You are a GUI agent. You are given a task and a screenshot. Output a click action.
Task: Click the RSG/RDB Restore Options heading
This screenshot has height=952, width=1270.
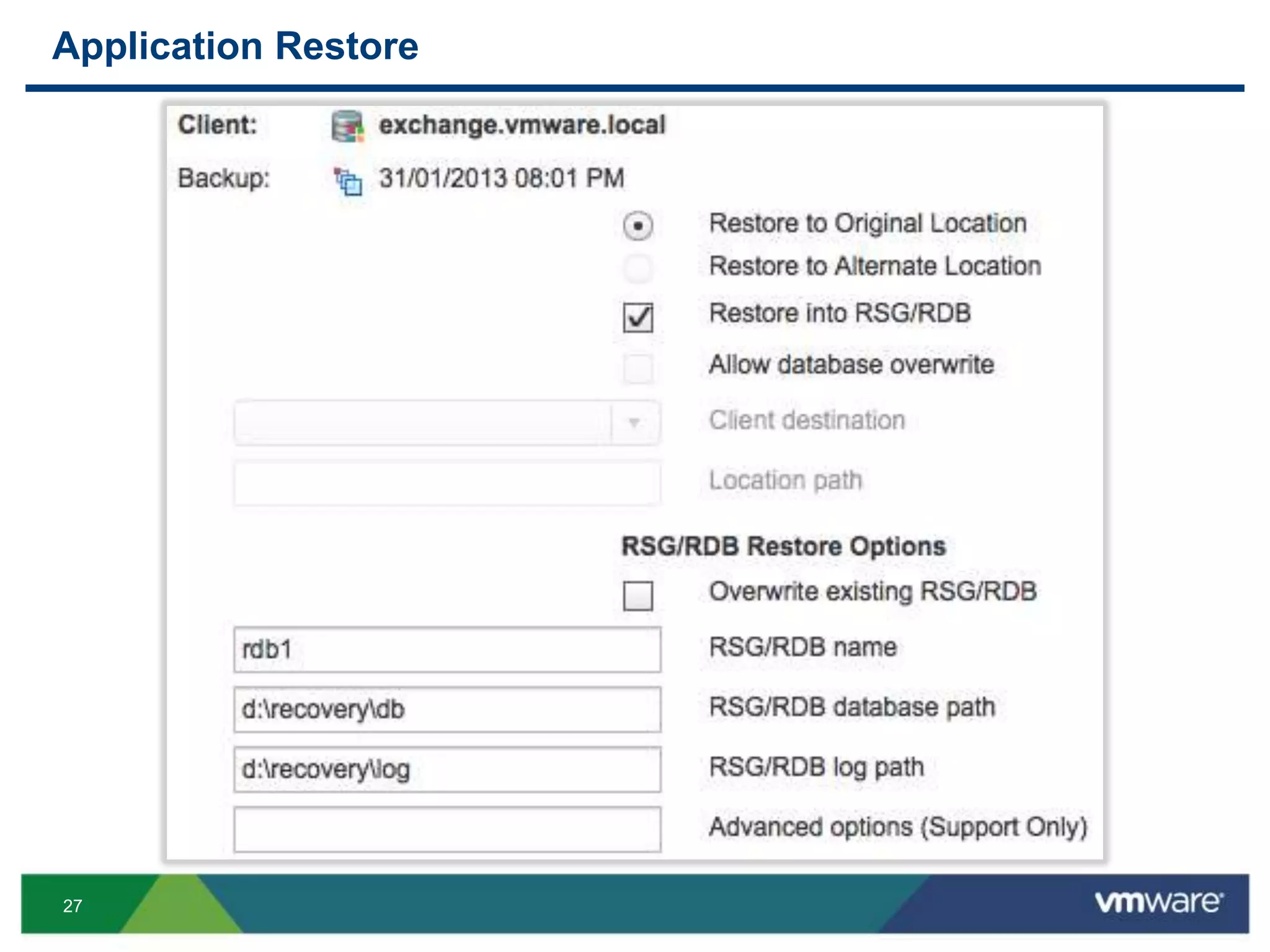(x=784, y=547)
